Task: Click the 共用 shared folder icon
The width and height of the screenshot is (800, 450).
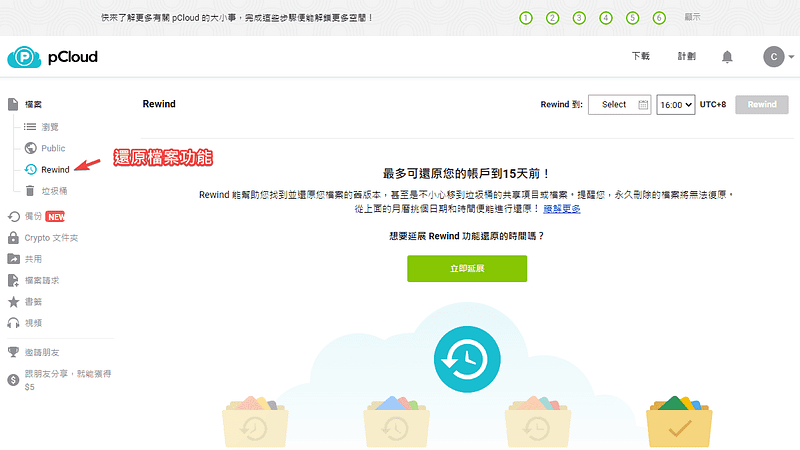Action: 13,259
